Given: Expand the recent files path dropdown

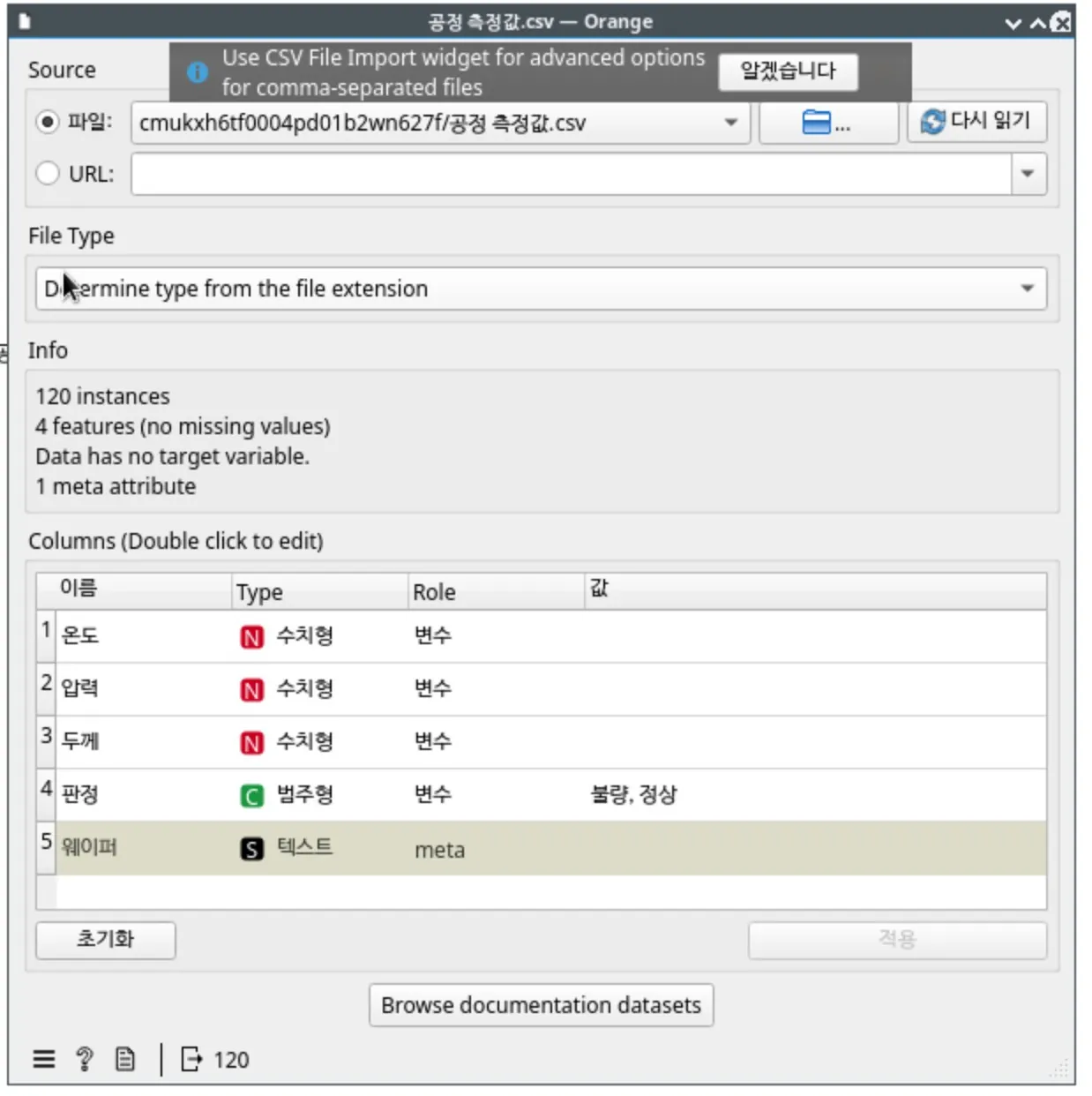Looking at the screenshot, I should coord(731,123).
